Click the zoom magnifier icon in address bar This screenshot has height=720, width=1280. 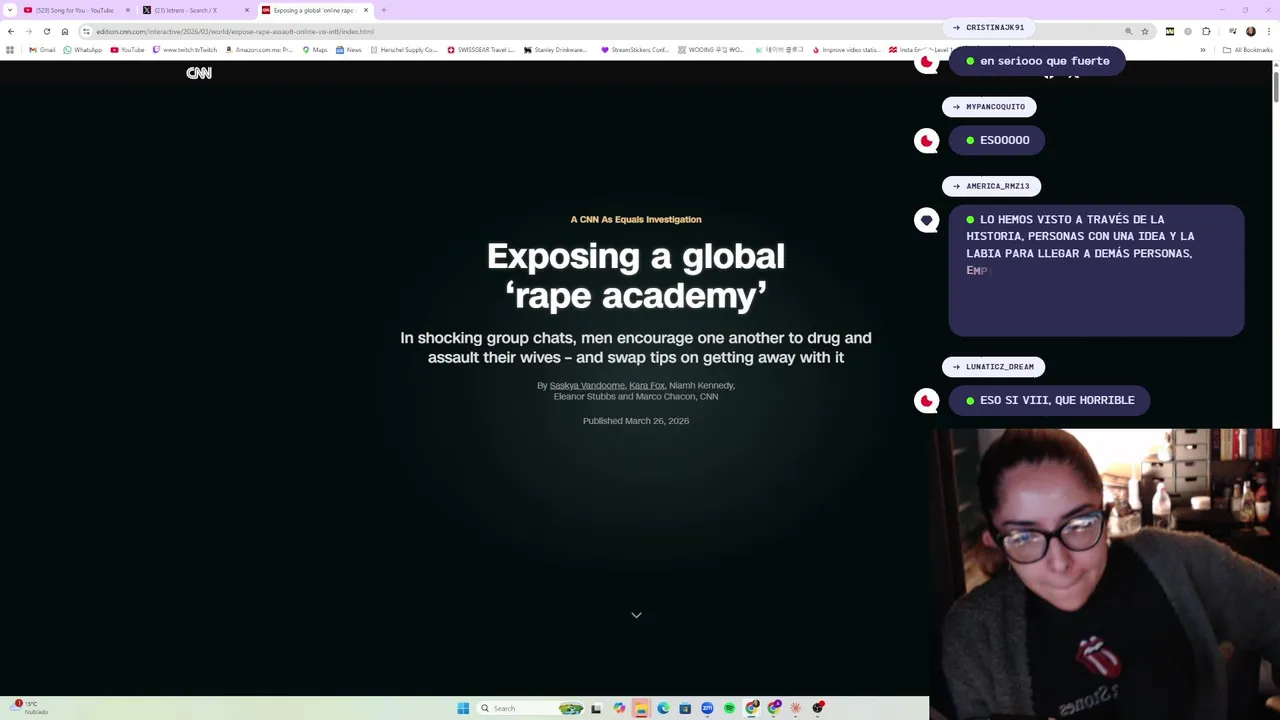tap(1129, 31)
